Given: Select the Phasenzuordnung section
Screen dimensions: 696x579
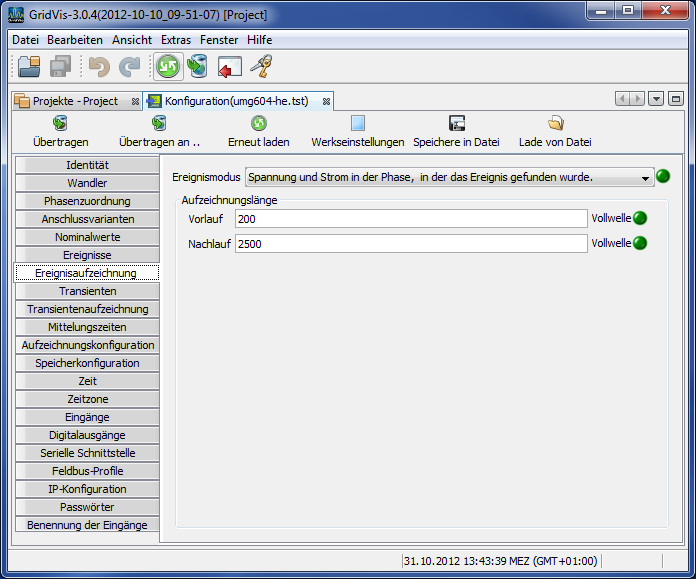Looking at the screenshot, I should tap(87, 201).
